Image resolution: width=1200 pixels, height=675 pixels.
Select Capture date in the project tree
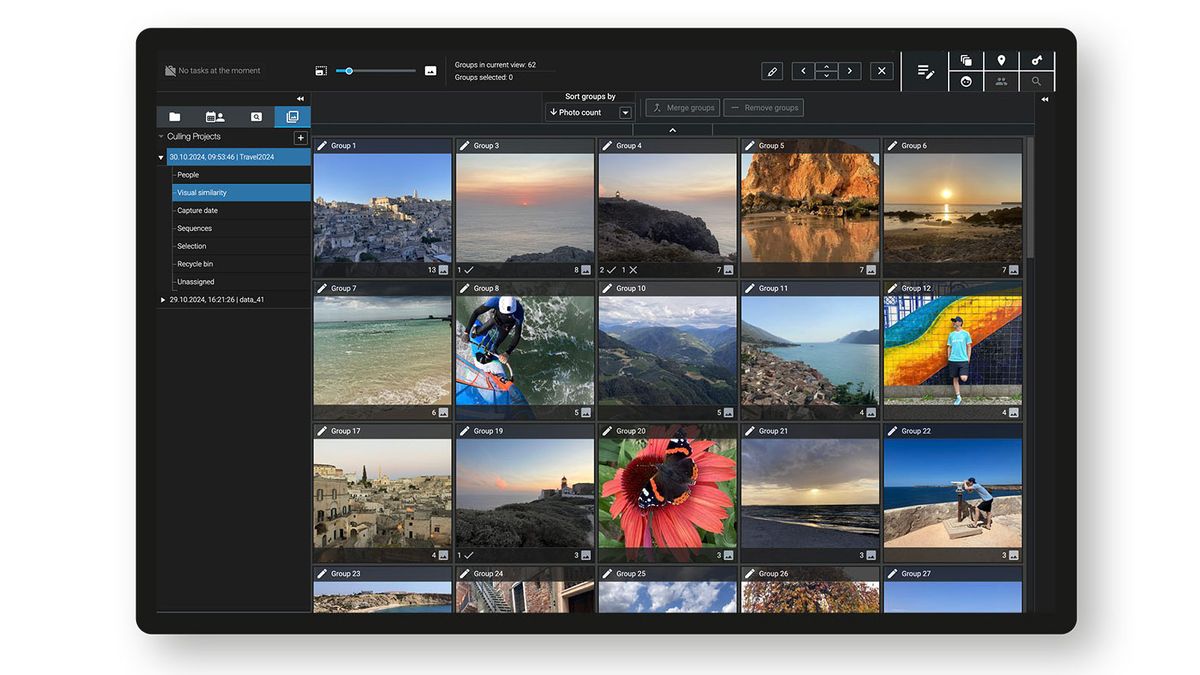click(x=198, y=210)
